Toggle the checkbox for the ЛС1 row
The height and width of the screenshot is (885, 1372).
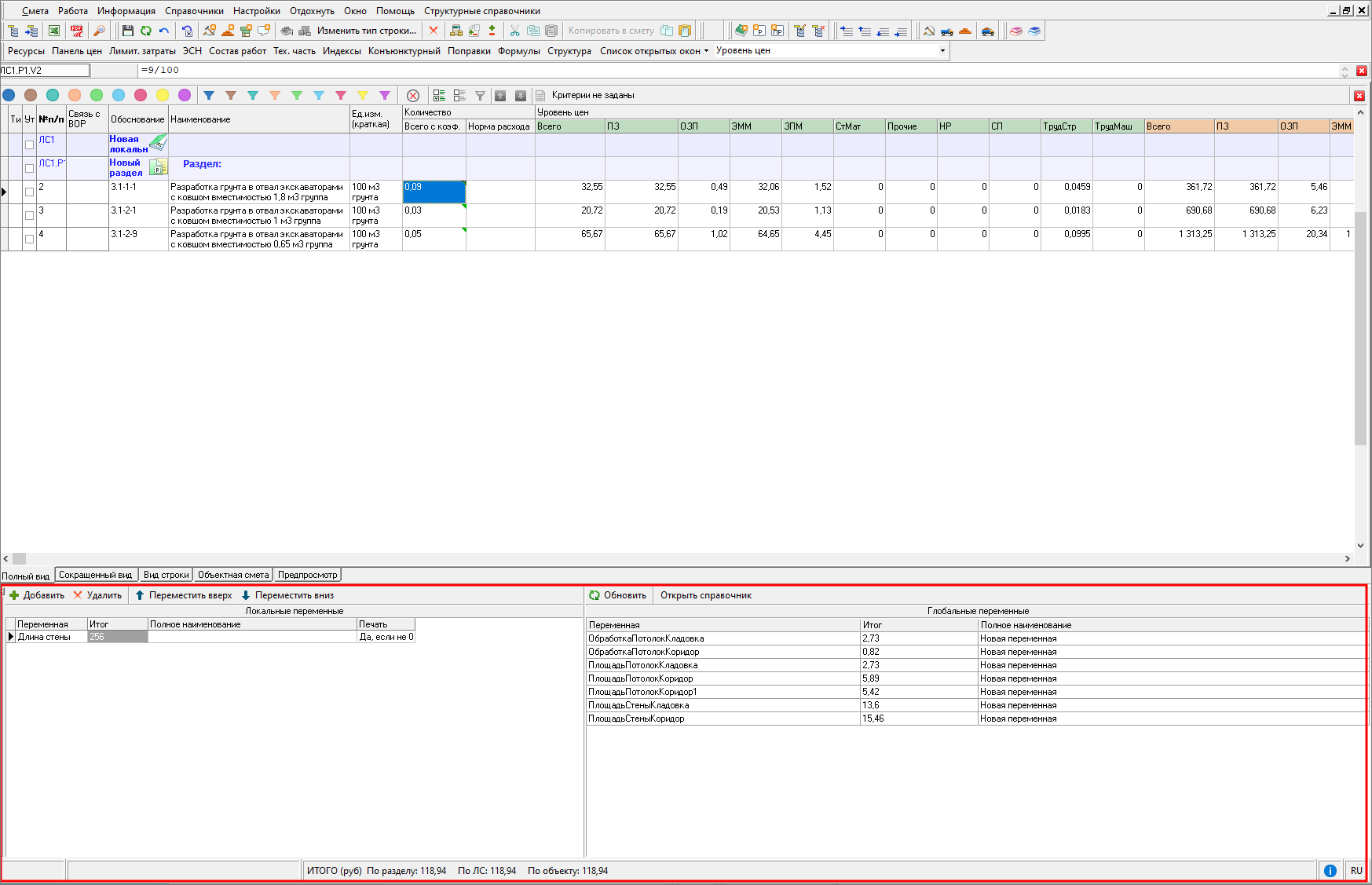click(x=29, y=144)
